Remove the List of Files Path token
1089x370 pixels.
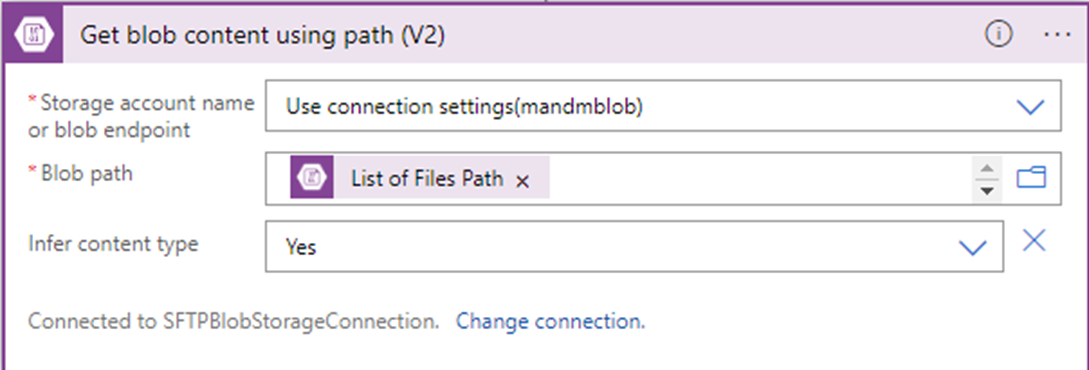point(523,181)
